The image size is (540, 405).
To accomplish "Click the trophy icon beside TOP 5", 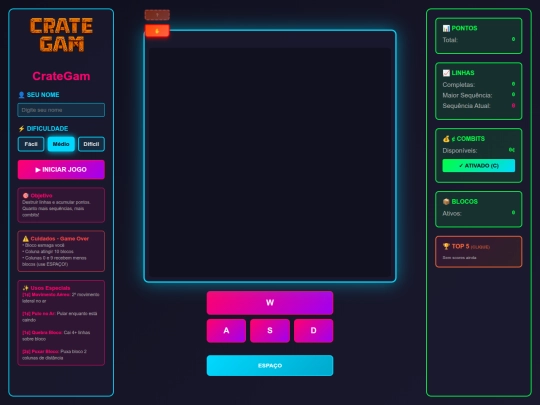I will [446, 246].
